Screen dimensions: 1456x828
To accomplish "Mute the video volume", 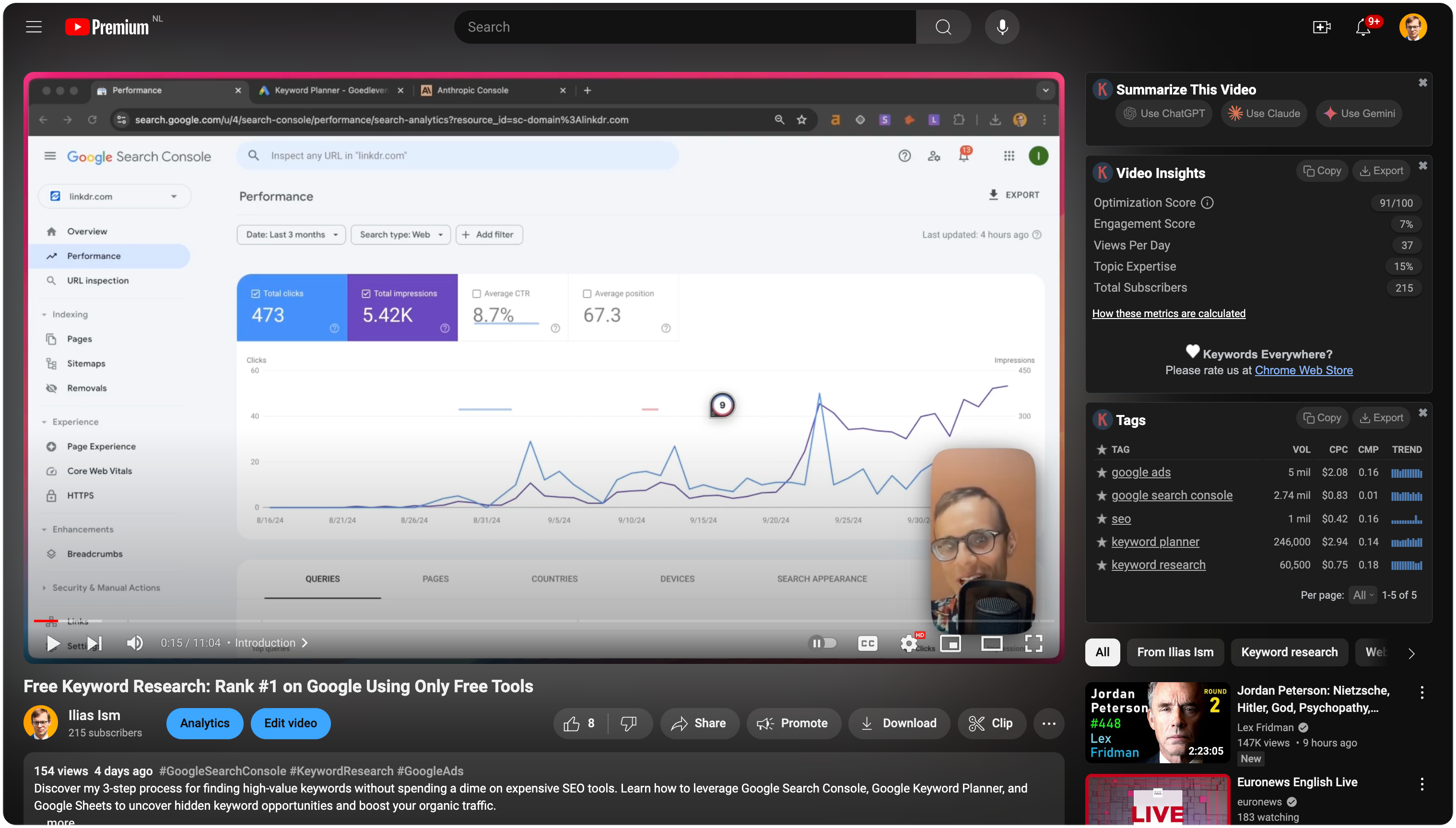I will coord(135,643).
